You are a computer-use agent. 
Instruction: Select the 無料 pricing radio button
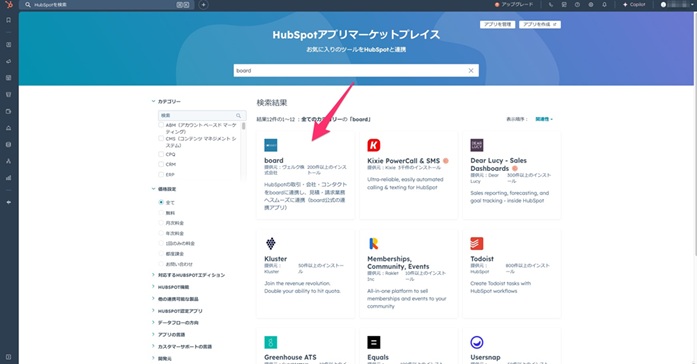coord(161,213)
